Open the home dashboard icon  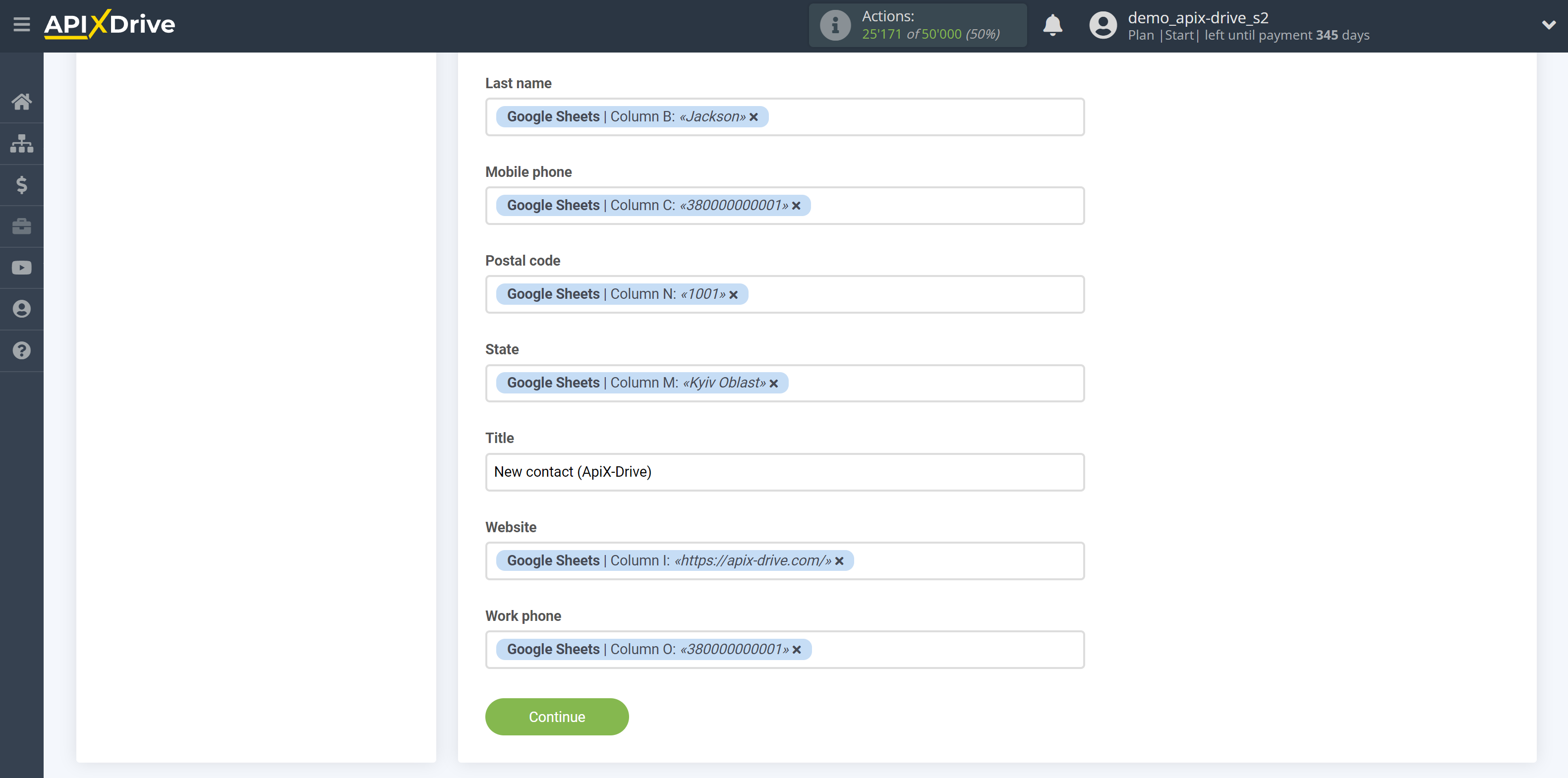(22, 102)
